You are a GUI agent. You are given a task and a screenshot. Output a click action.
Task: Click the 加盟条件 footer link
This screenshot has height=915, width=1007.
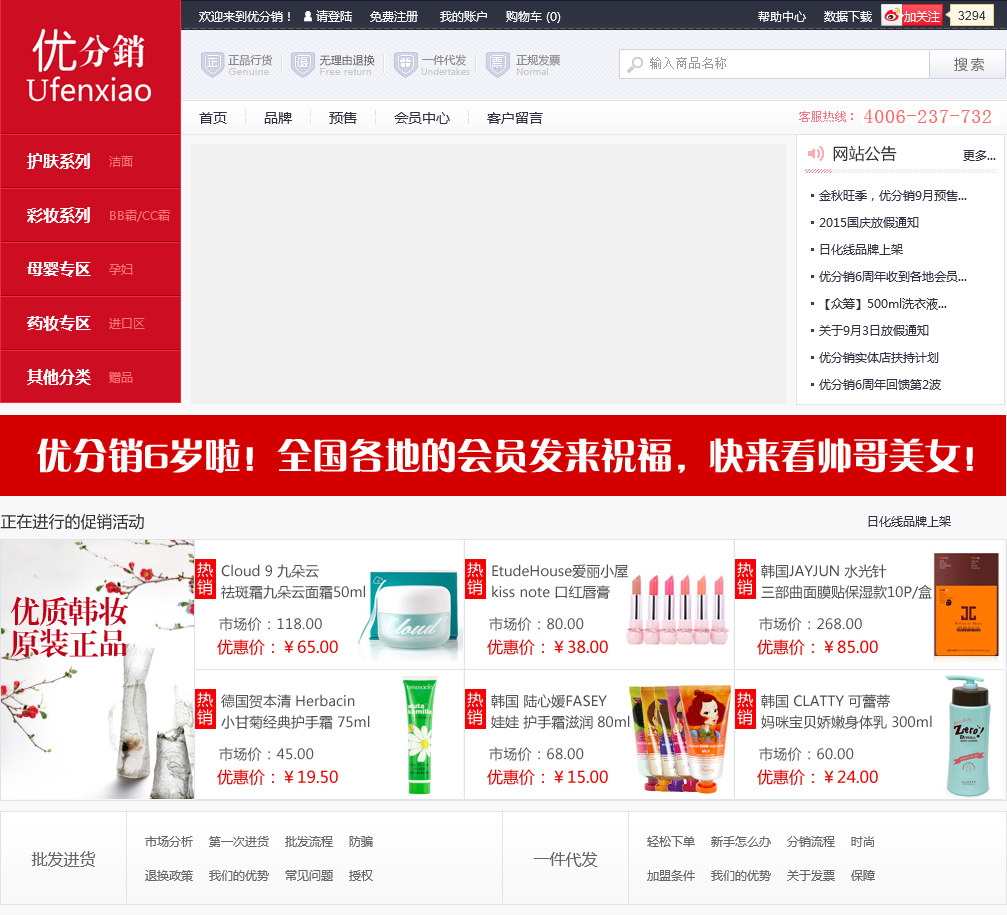(x=670, y=876)
